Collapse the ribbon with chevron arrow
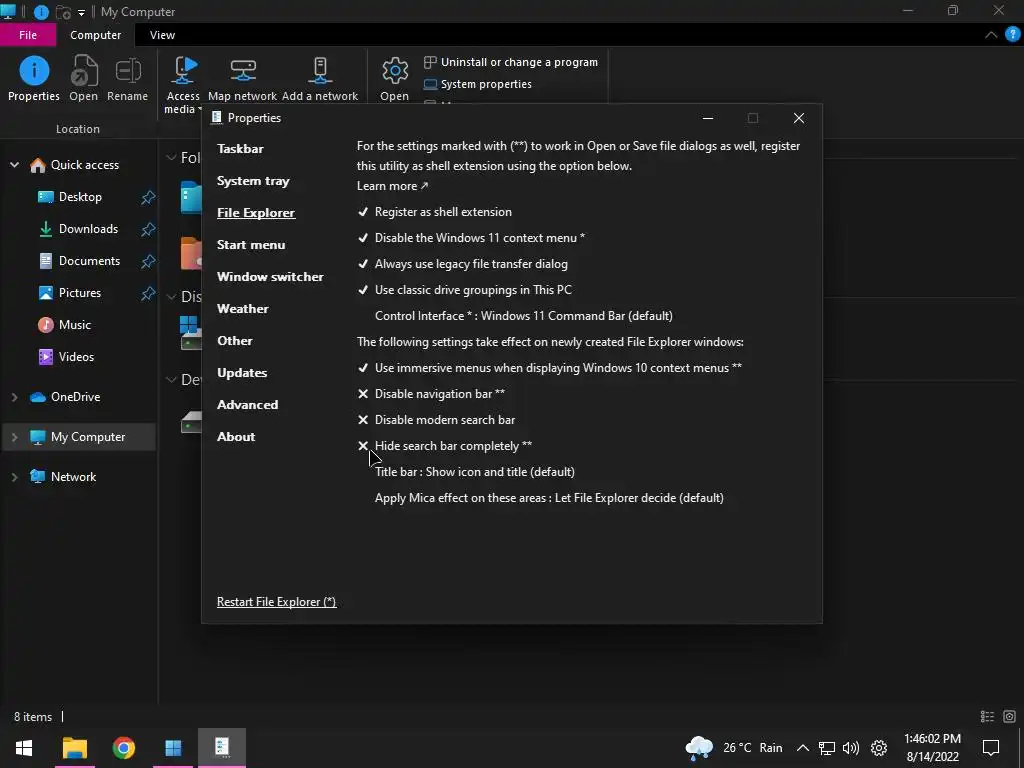1024x768 pixels. tap(991, 35)
